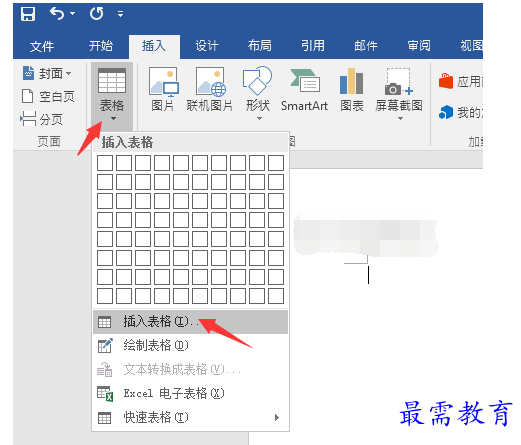521x445 pixels.
Task: Click the Redo/Repeat circular arrow icon
Action: (x=97, y=14)
